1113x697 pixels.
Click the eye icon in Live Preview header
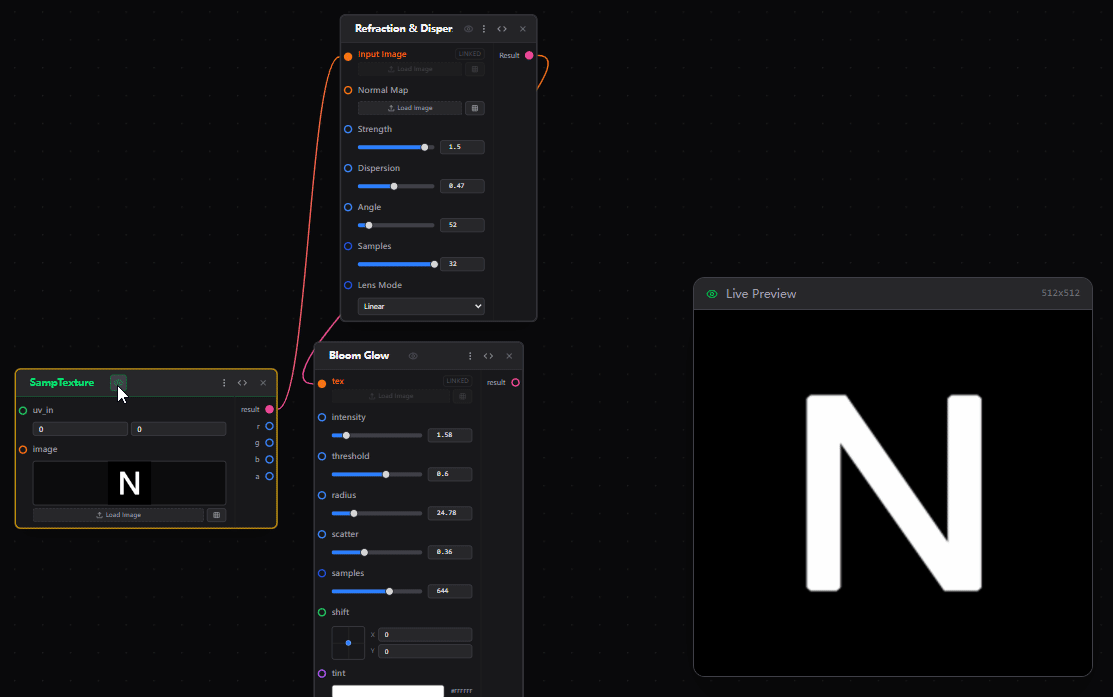[712, 294]
